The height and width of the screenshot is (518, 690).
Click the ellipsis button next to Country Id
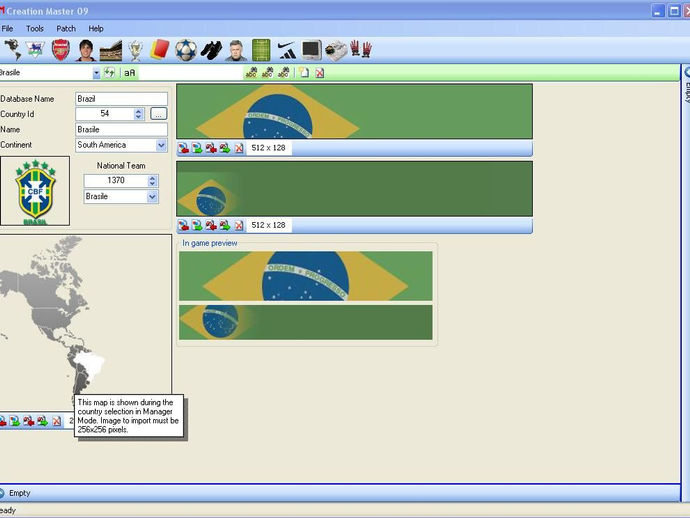pyautogui.click(x=158, y=114)
